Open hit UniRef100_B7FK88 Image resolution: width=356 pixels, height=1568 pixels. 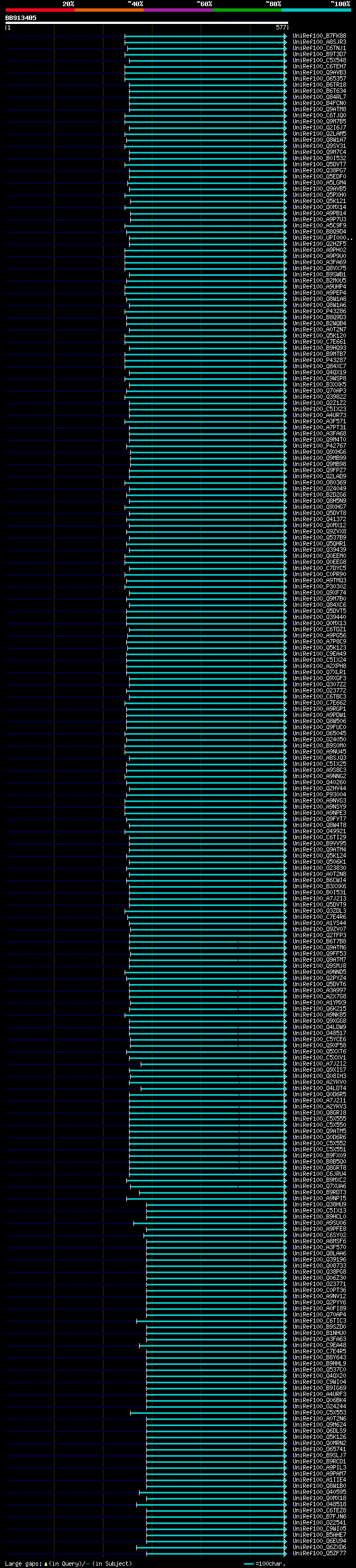pos(319,36)
